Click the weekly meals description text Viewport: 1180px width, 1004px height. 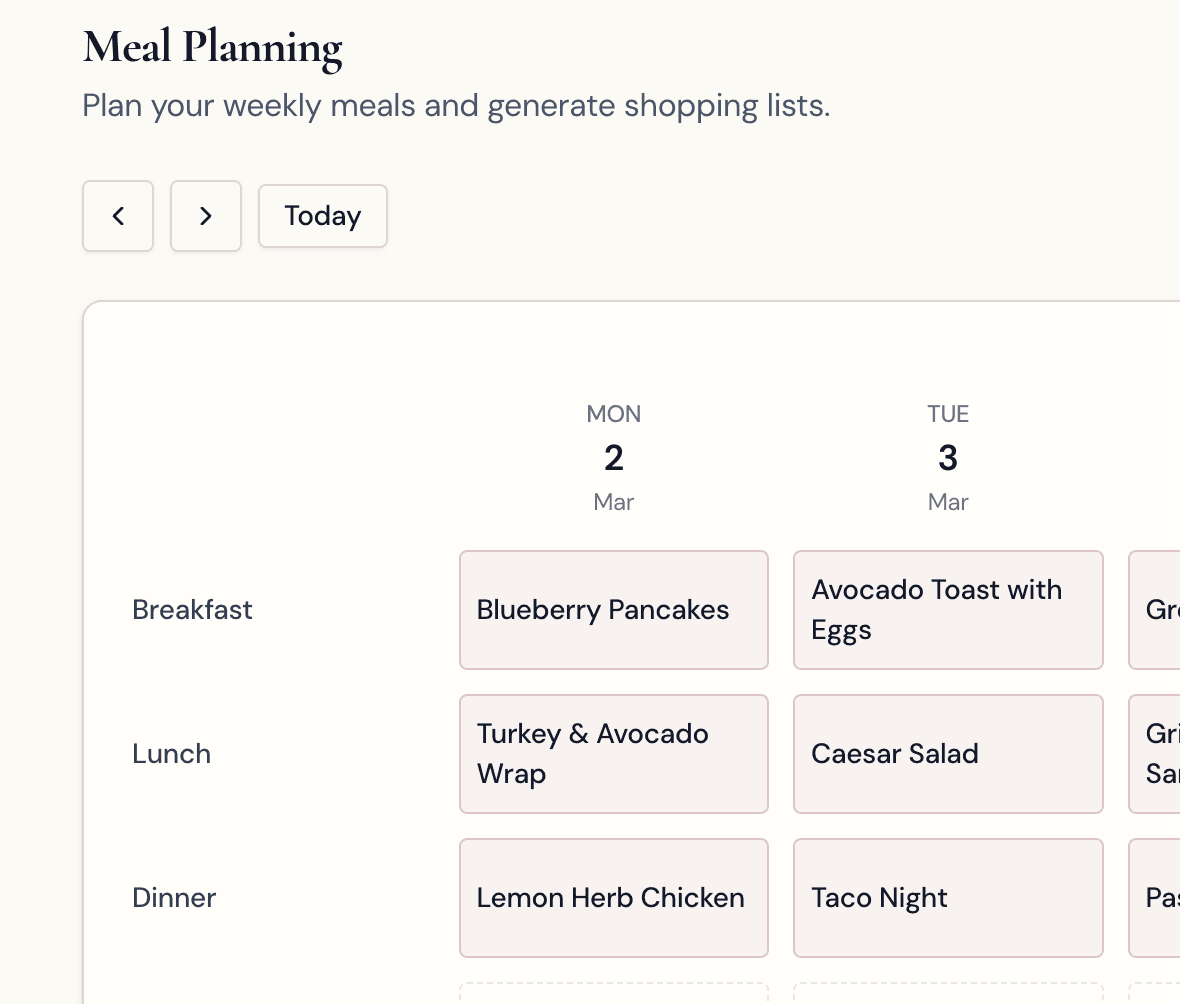coord(456,105)
